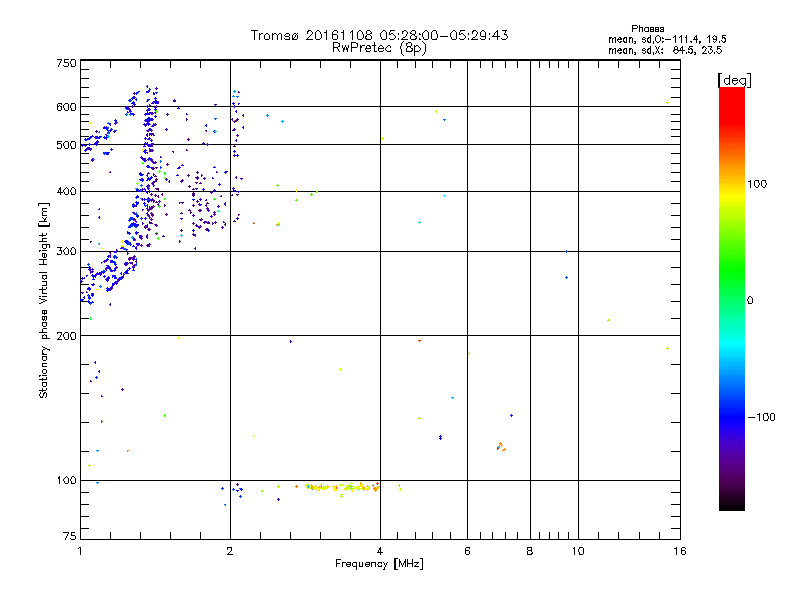Click the '16' frequency tick label

tap(680, 551)
